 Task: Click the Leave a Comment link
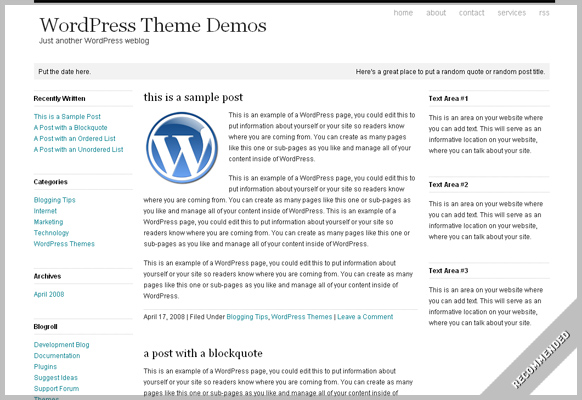coord(365,317)
